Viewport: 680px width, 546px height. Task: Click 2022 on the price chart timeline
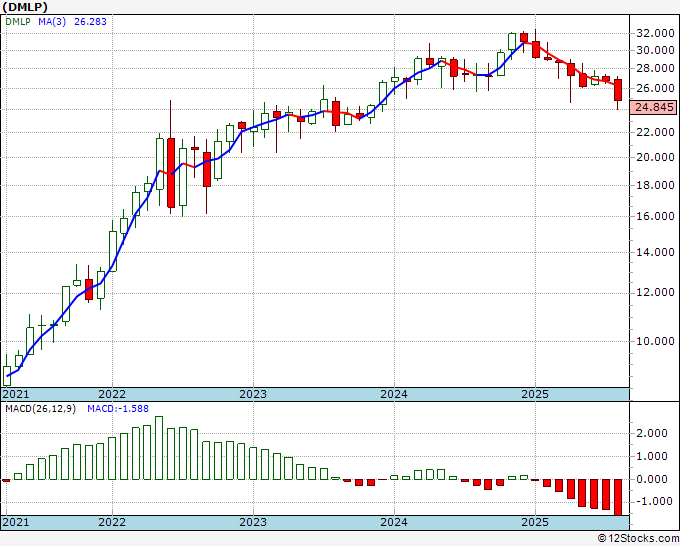coord(112,394)
